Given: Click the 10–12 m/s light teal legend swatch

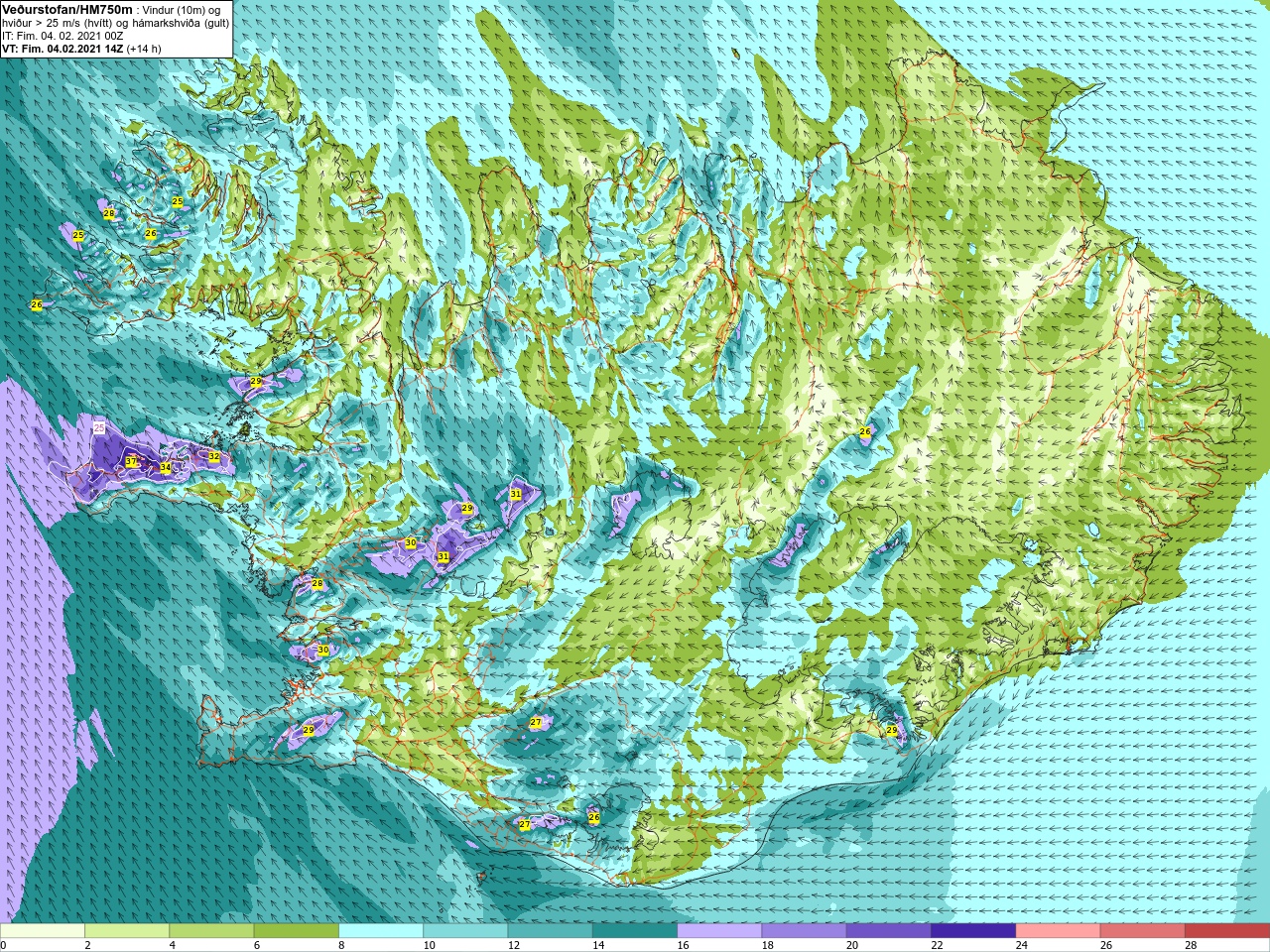Looking at the screenshot, I should (465, 931).
